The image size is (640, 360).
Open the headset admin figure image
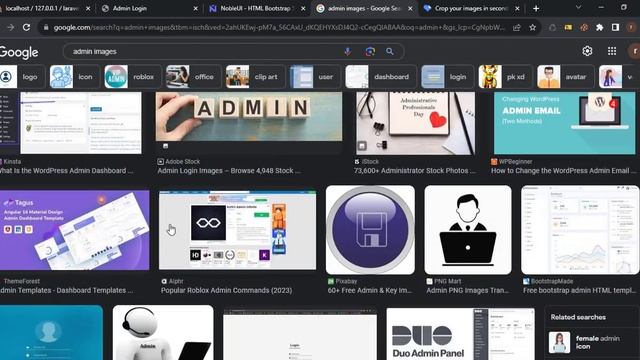(x=163, y=333)
